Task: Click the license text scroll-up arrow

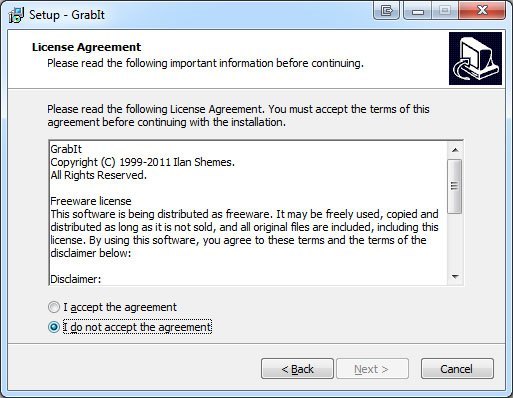Action: [455, 150]
